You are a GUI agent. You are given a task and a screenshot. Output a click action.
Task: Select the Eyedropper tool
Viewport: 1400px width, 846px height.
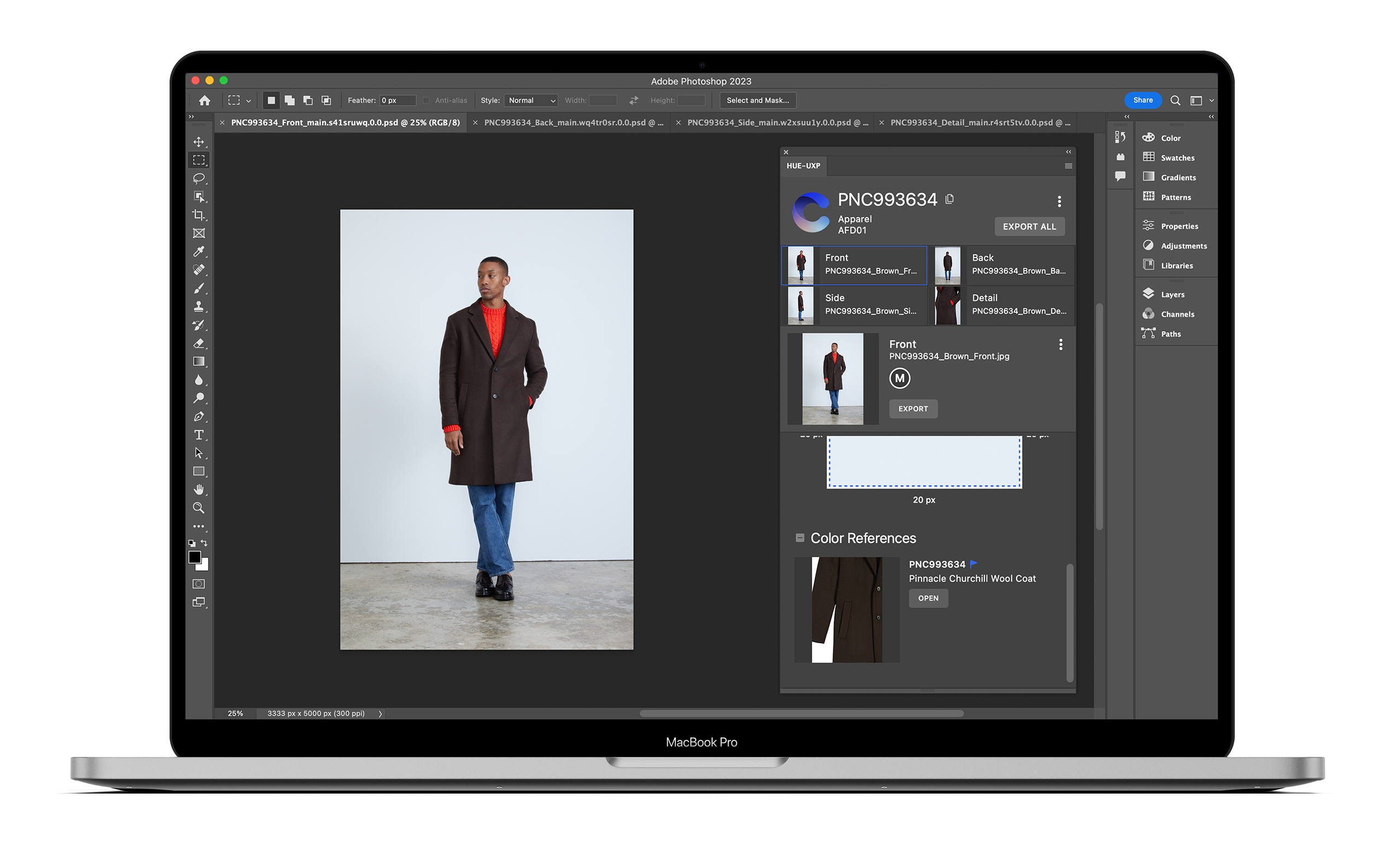(200, 252)
